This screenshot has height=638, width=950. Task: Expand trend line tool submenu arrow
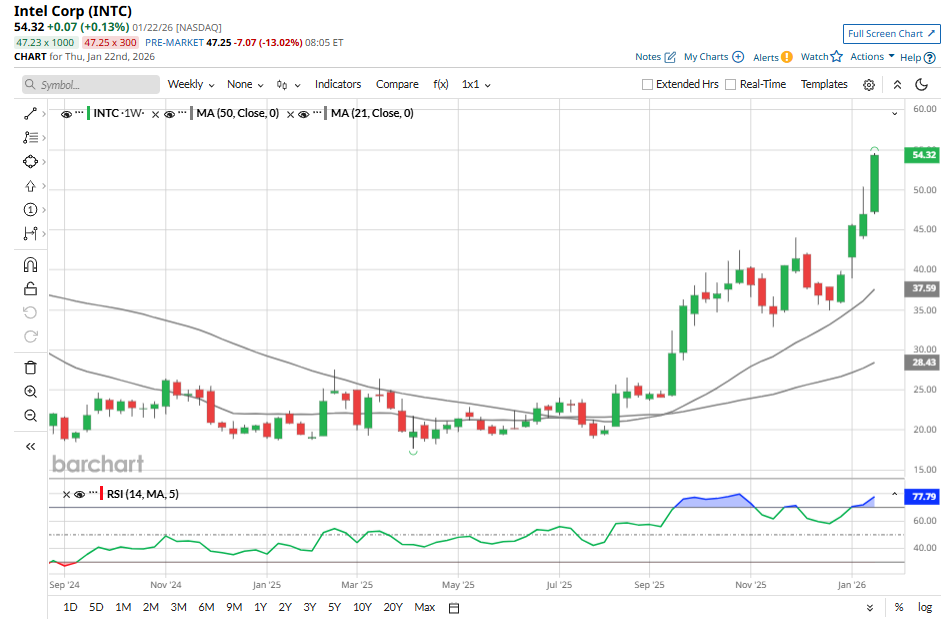pos(44,114)
